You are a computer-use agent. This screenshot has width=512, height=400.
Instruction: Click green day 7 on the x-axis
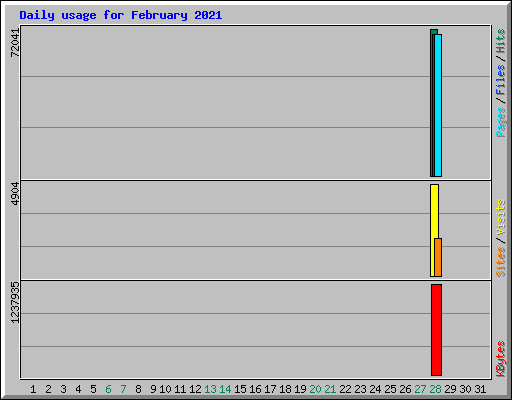123,389
